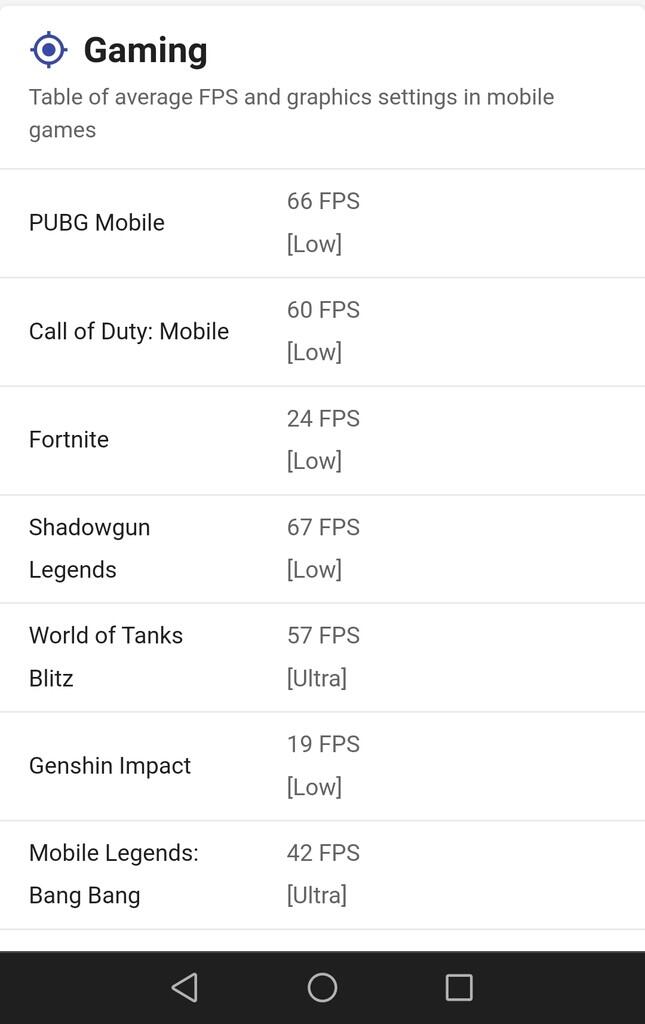645x1024 pixels.
Task: Tap the Genshin Impact game name
Action: click(x=110, y=766)
